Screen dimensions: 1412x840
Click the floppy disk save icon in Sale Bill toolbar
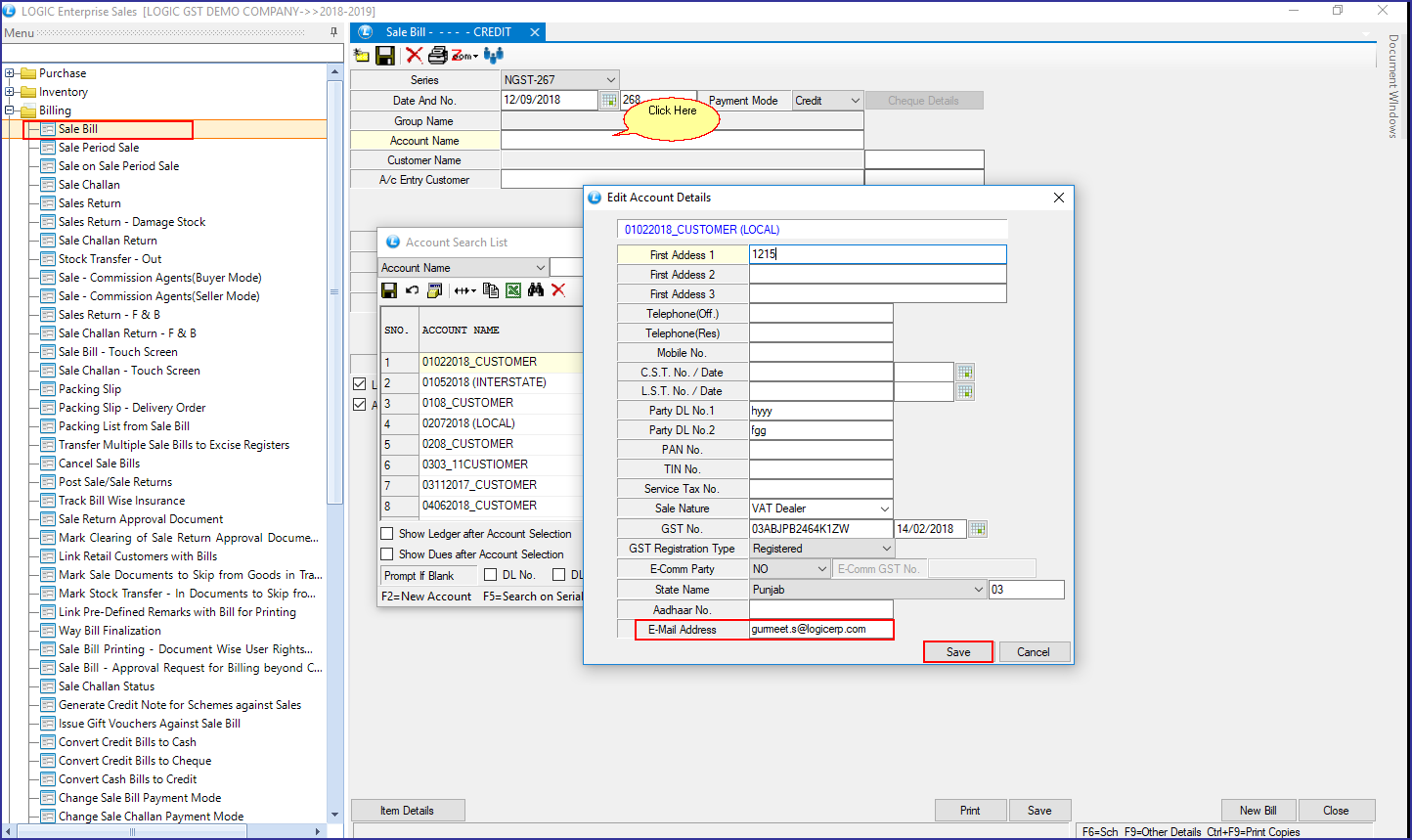click(x=385, y=56)
